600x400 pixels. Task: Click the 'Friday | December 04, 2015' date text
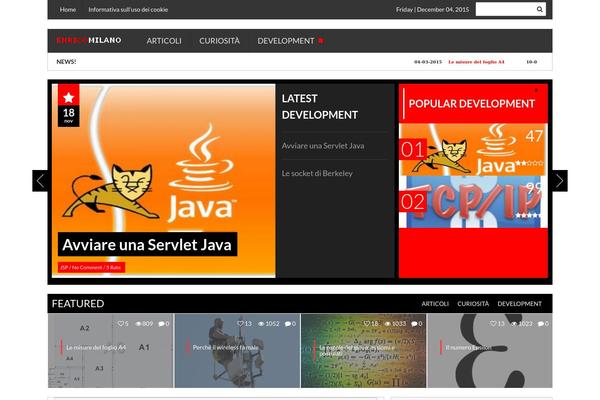coord(432,10)
